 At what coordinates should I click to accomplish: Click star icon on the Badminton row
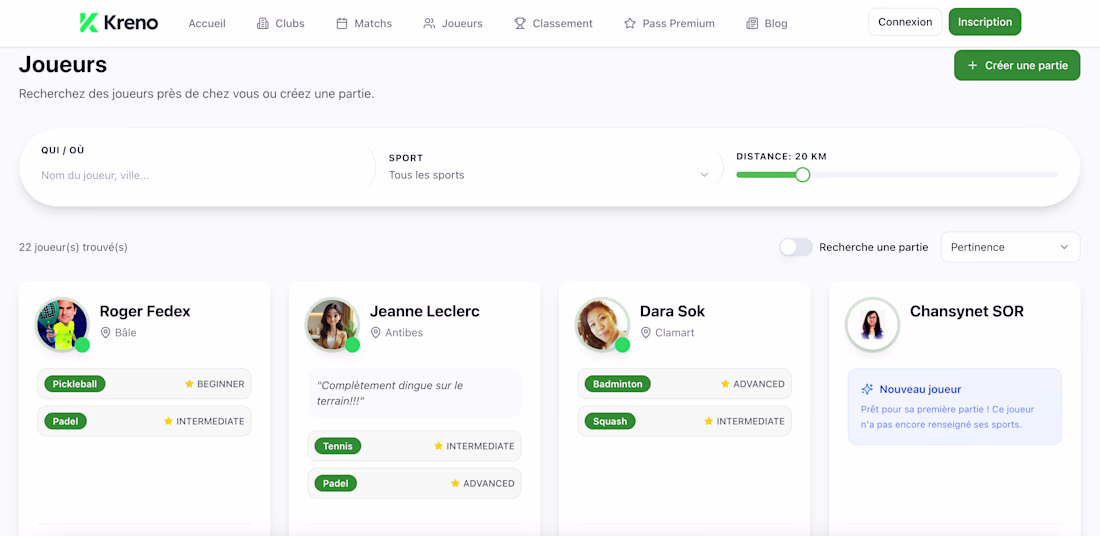coord(725,384)
